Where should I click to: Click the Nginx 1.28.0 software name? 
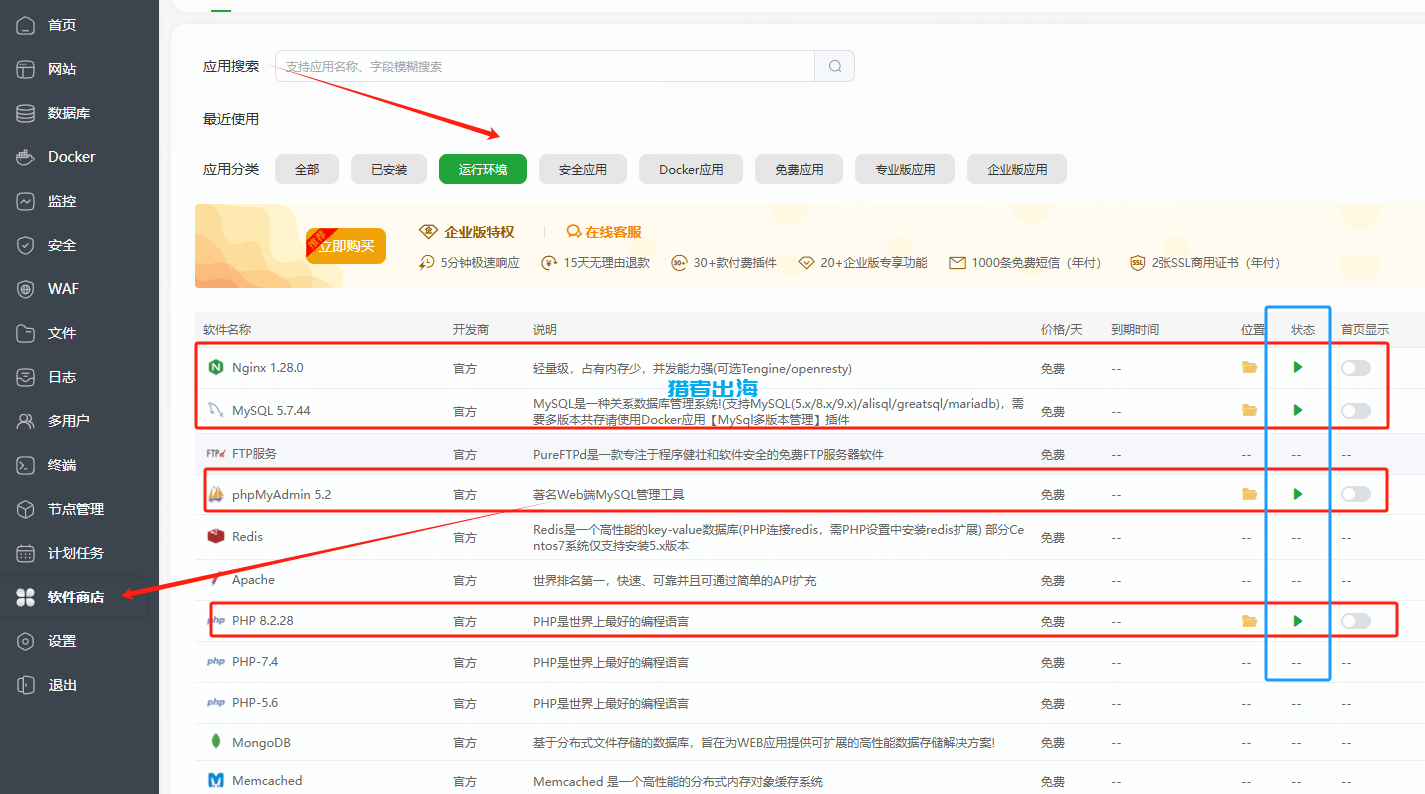point(267,367)
